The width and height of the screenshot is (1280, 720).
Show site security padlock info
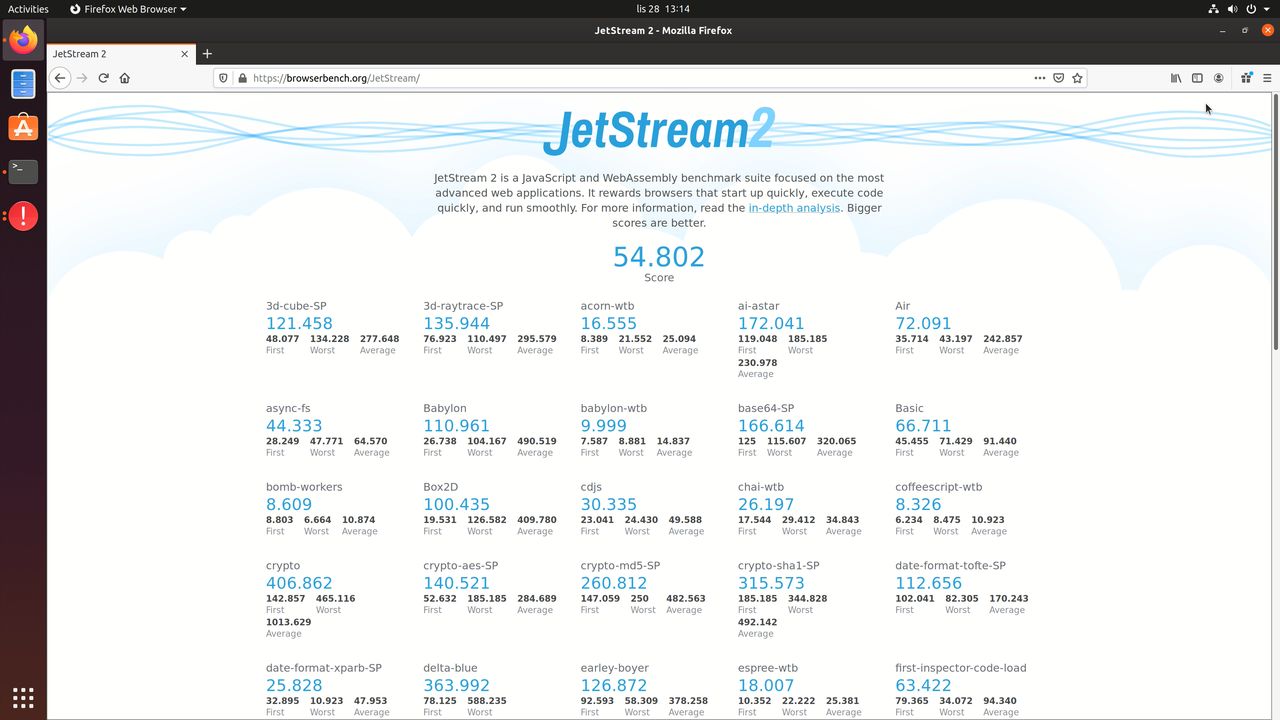click(x=241, y=78)
